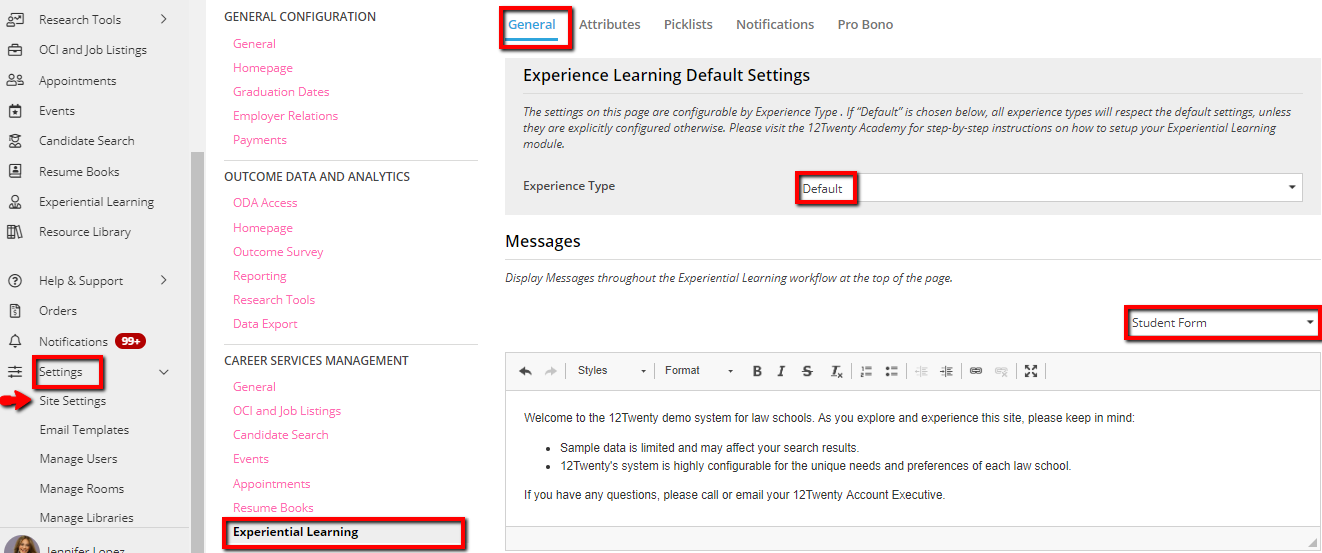Click inside the message text area
1322x553 pixels.
tap(912, 458)
